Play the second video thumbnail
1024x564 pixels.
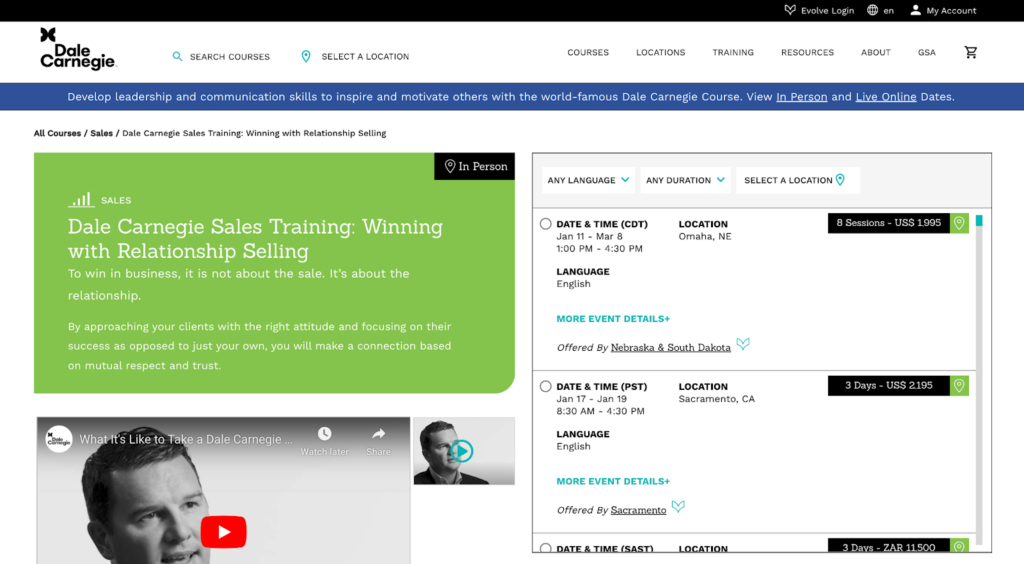(462, 451)
